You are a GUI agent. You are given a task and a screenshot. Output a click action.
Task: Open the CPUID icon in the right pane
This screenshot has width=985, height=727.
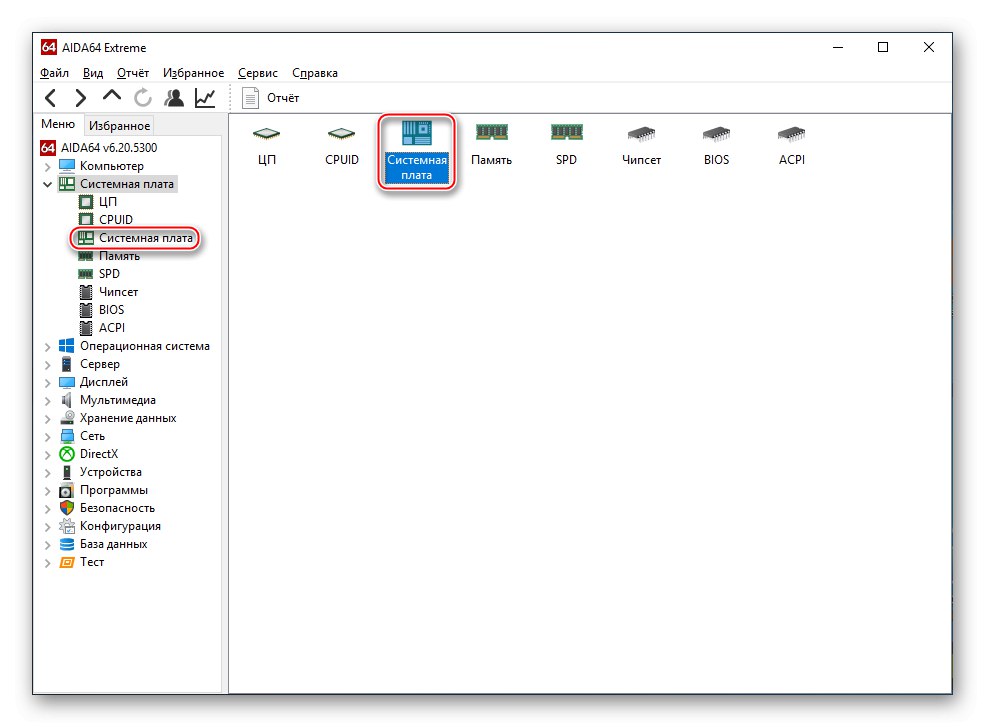click(342, 145)
